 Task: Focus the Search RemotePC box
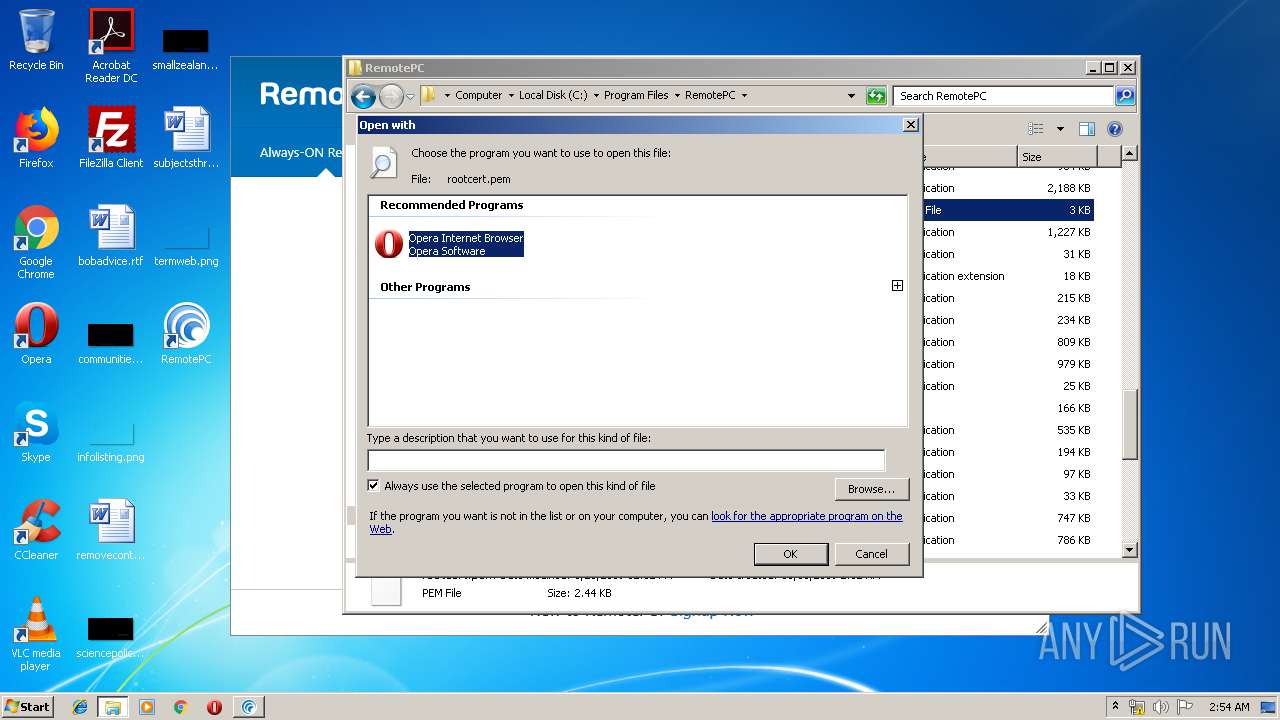1003,96
